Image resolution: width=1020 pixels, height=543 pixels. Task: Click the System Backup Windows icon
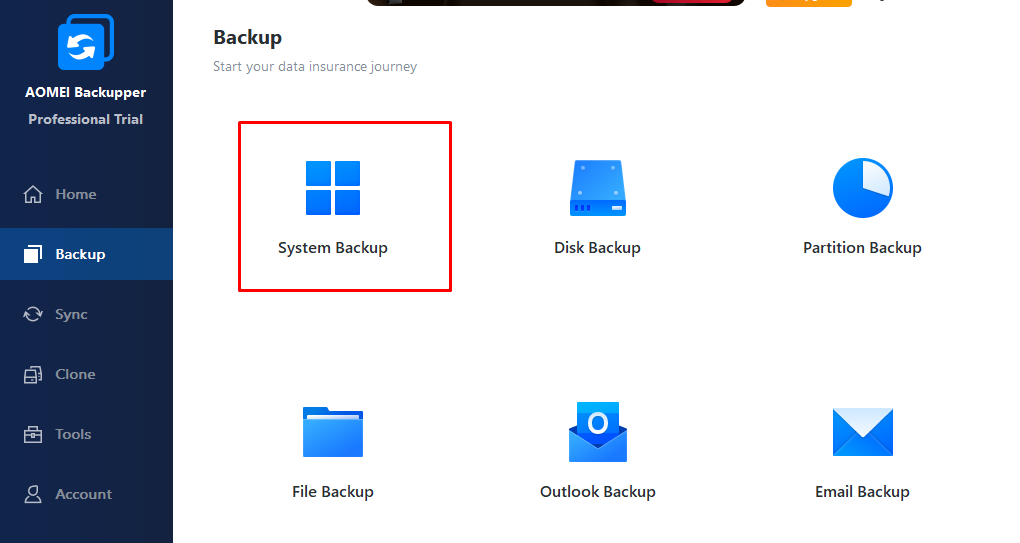tap(333, 188)
